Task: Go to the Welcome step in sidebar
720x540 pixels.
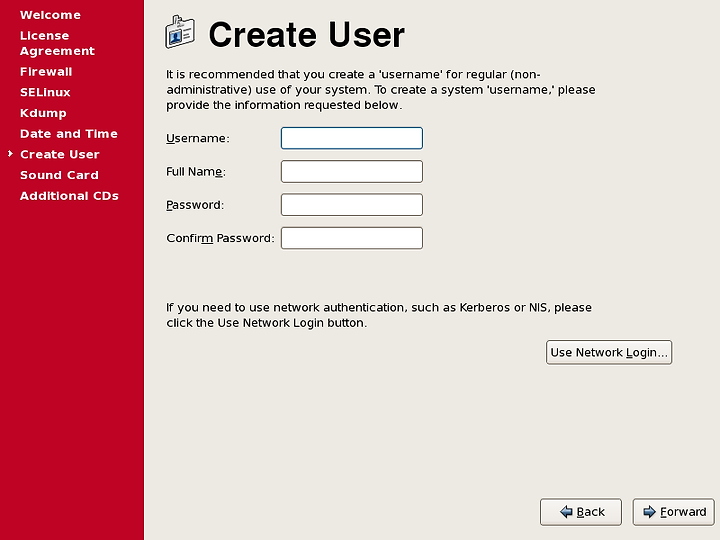Action: point(51,15)
